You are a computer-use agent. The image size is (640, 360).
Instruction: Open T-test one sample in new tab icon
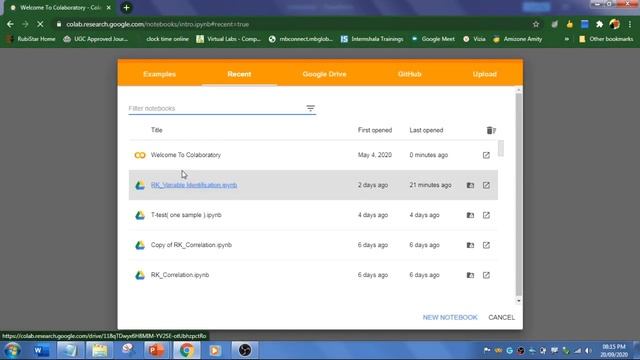pyautogui.click(x=486, y=215)
